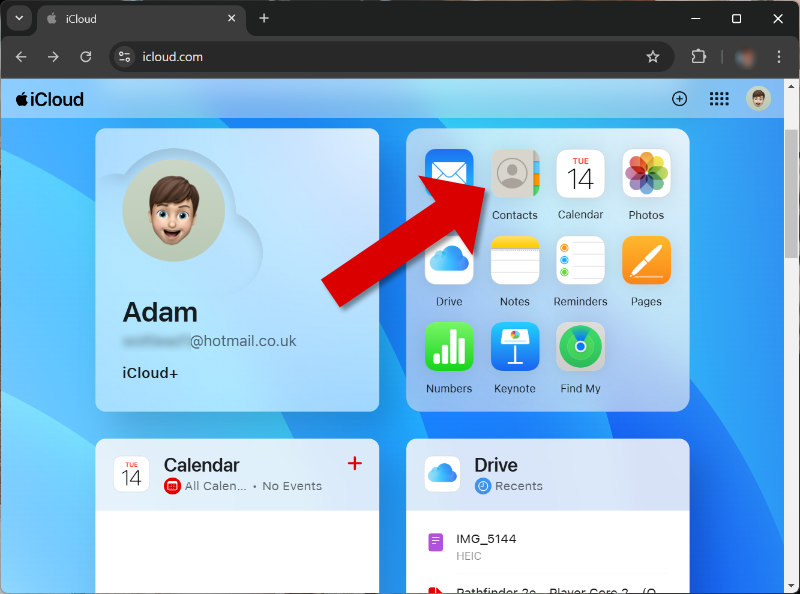Open the Contacts app

click(x=515, y=173)
